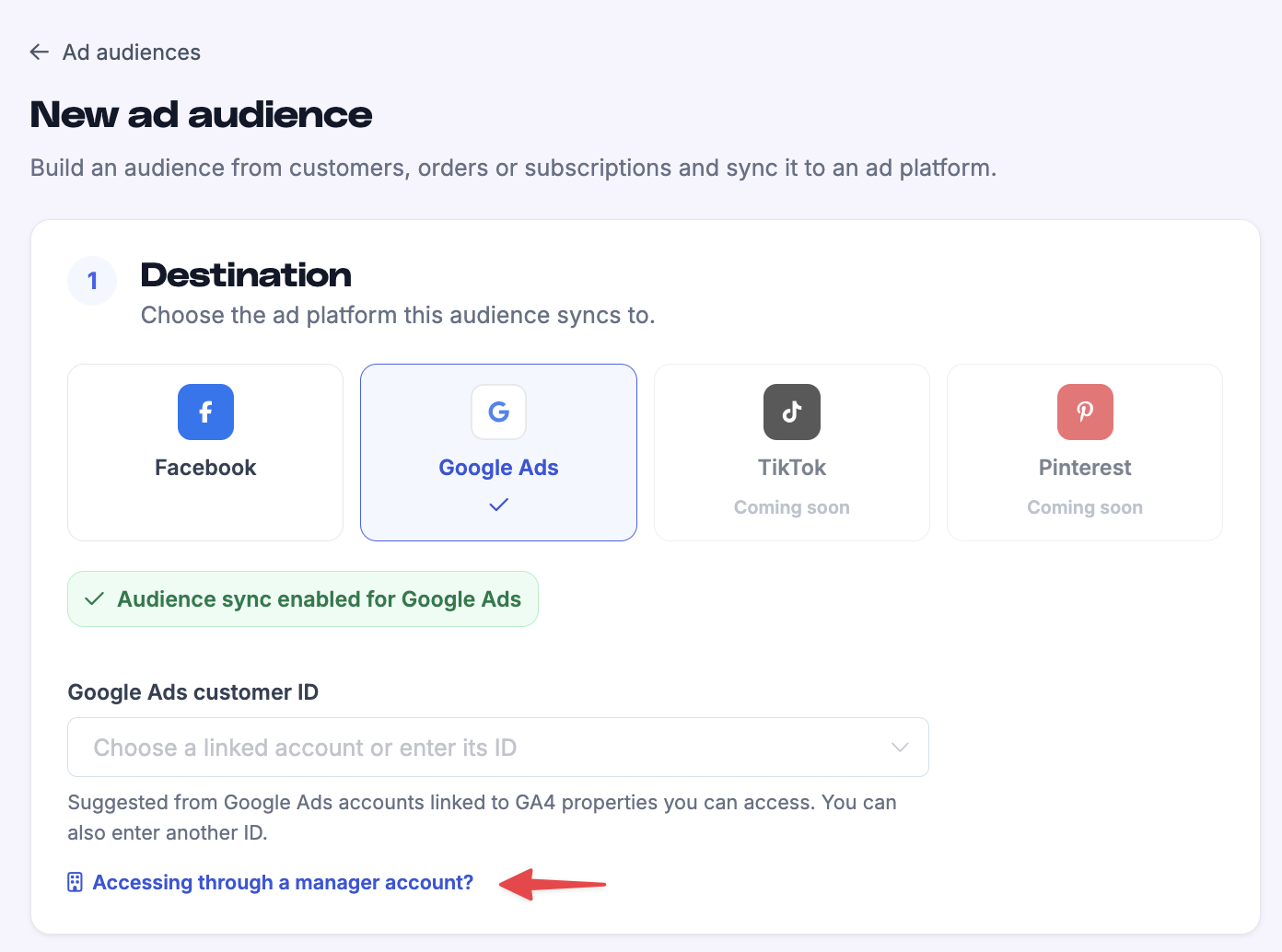The width and height of the screenshot is (1282, 952).
Task: Click the back arrow icon
Action: coord(40,52)
